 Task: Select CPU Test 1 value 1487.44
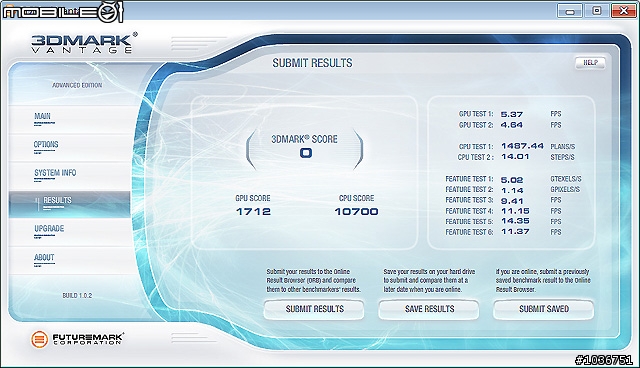pos(522,146)
